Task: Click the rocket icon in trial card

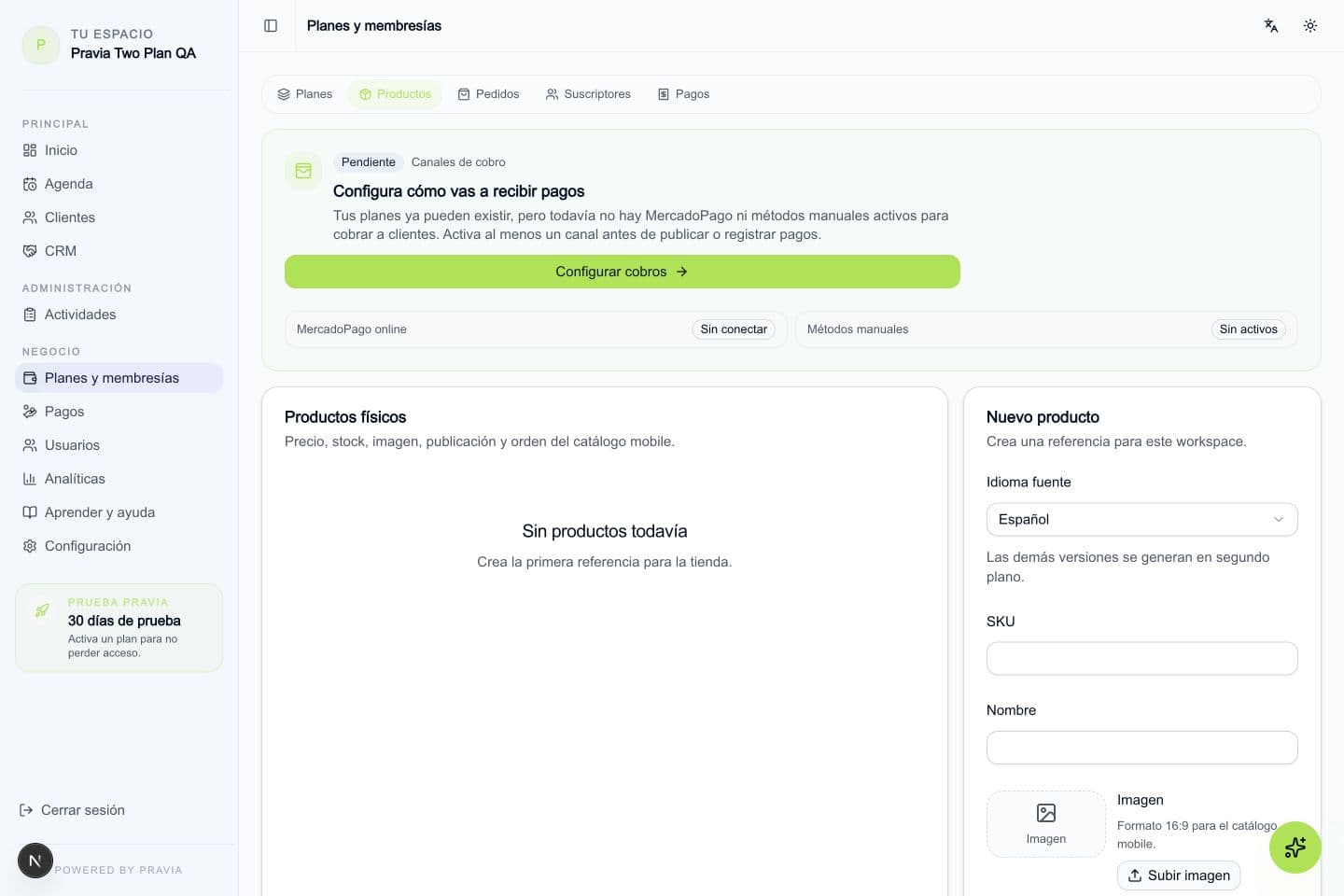Action: coord(42,610)
